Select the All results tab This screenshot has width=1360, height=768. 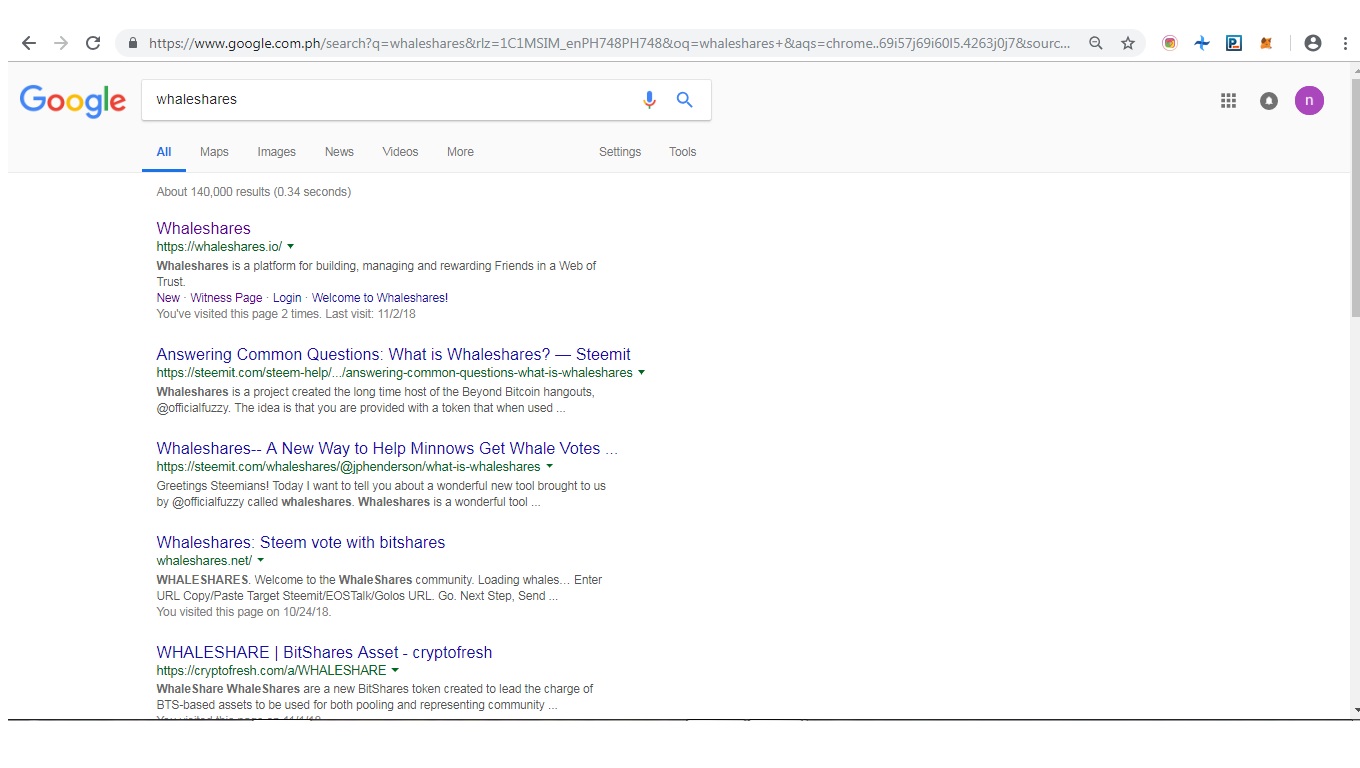[164, 152]
